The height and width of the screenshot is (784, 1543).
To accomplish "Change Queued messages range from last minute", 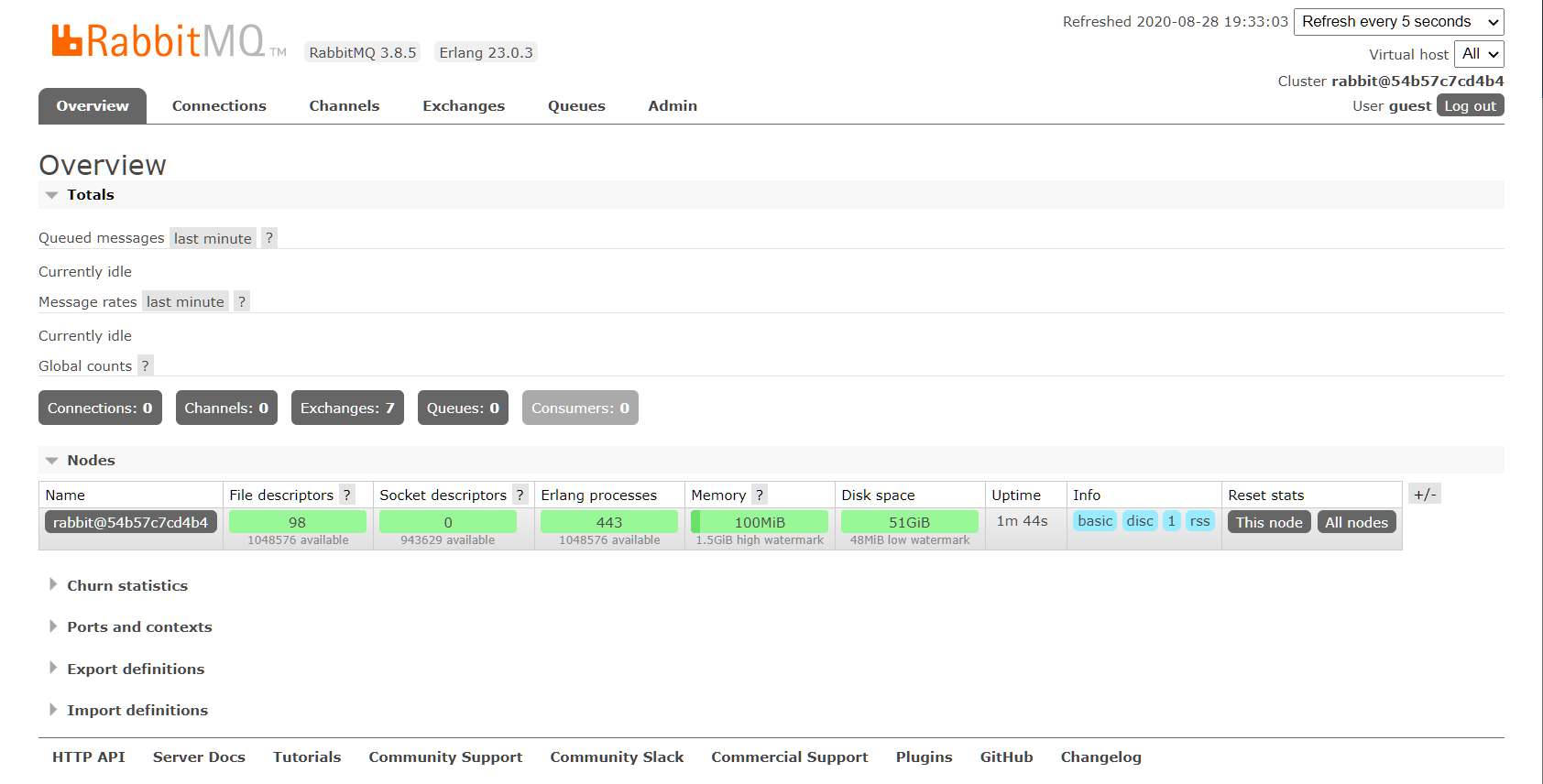I will pos(213,239).
